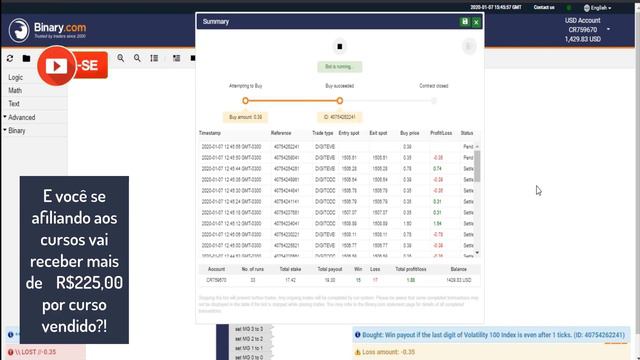Click the globe icon beside English
640x360 pixels.
click(587, 8)
